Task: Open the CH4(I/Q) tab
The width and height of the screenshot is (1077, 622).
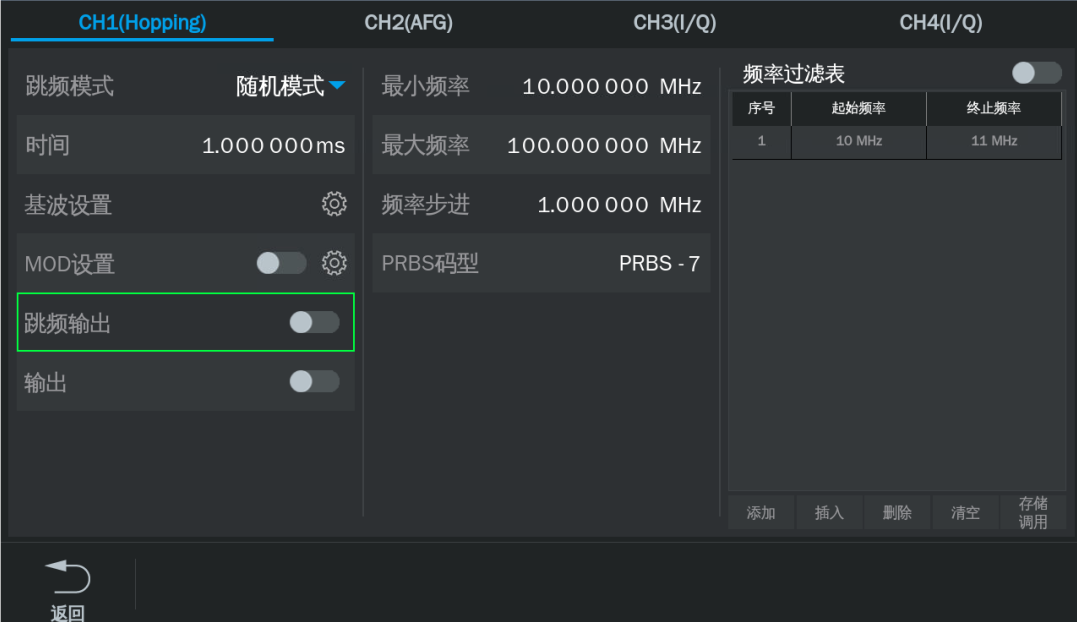Action: click(941, 23)
